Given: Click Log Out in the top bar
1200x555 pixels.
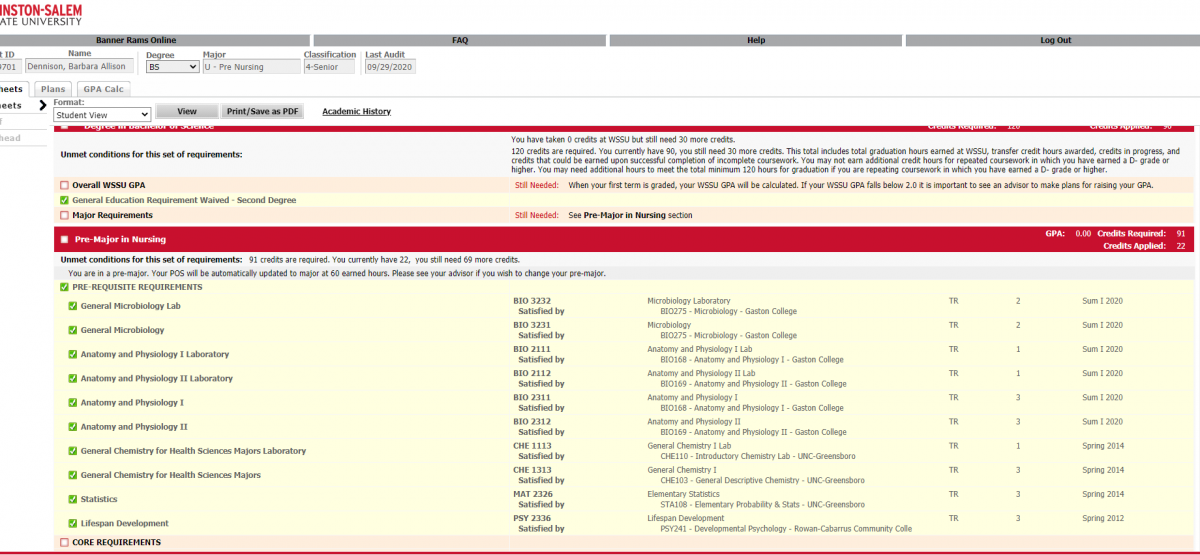Looking at the screenshot, I should pos(1055,41).
